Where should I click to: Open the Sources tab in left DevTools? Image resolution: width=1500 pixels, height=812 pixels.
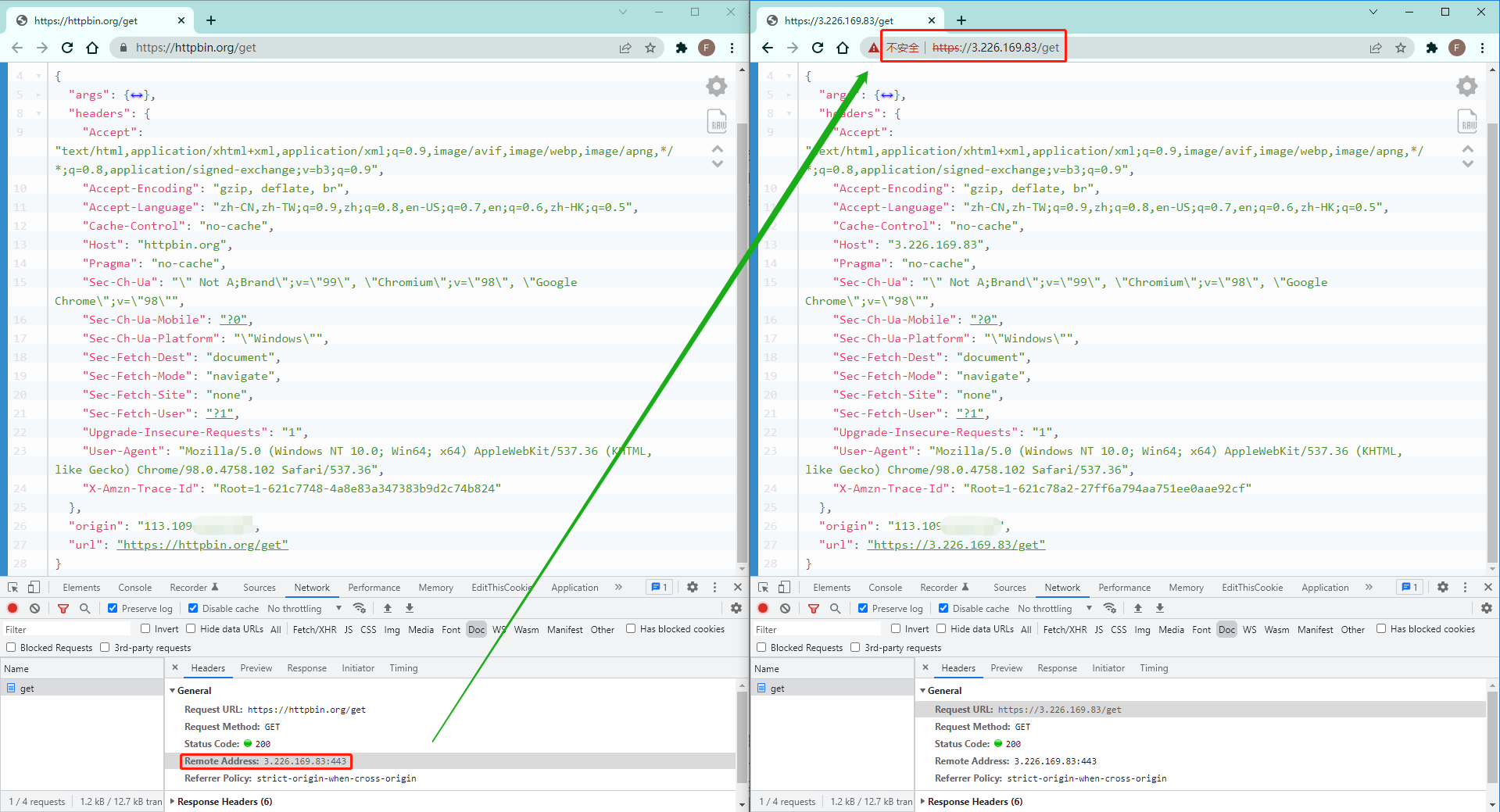[260, 588]
